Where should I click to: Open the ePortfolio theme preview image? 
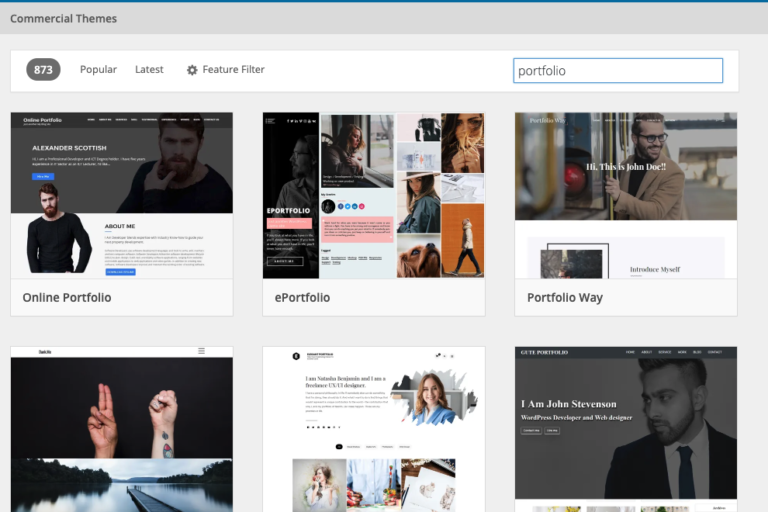point(373,195)
